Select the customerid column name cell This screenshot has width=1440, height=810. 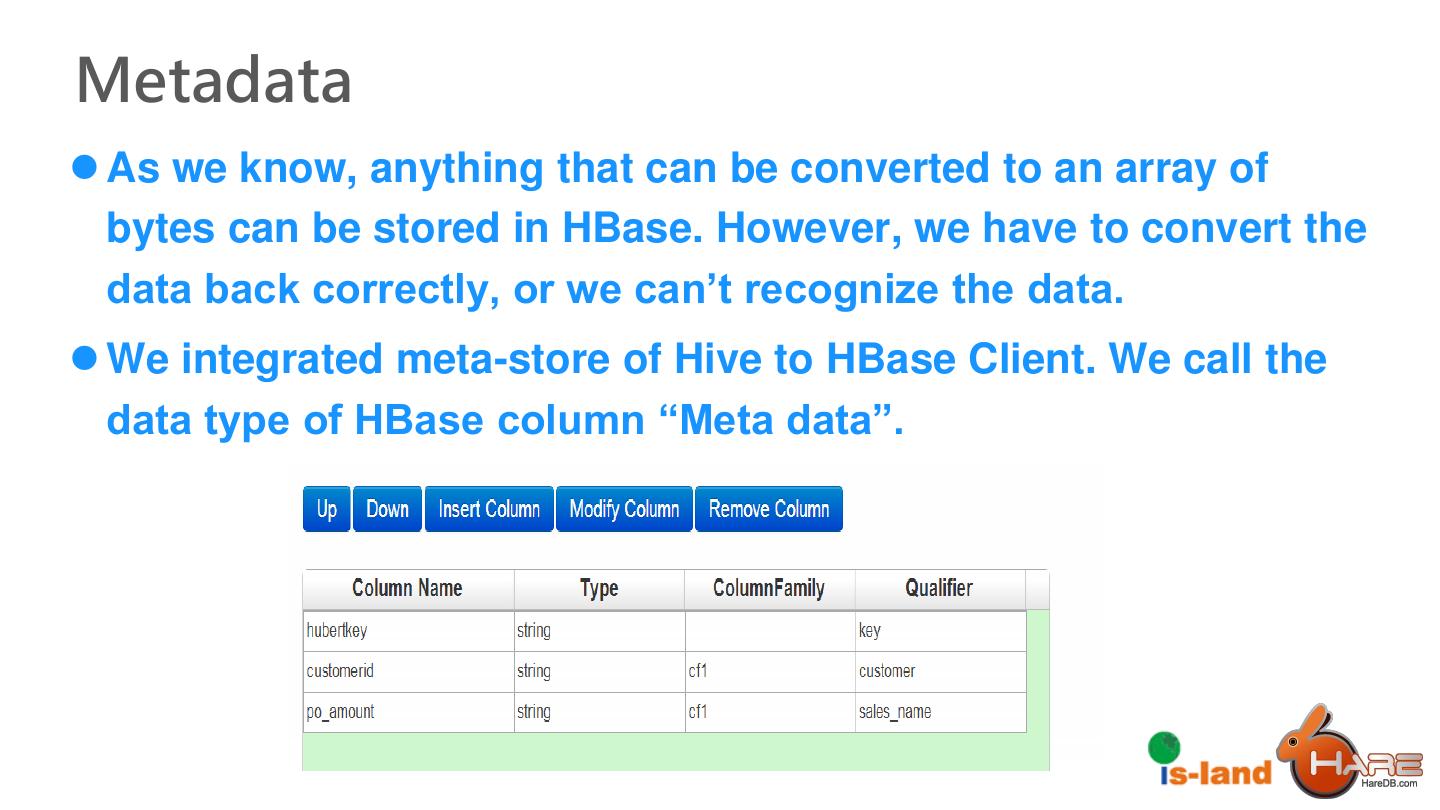[408, 671]
